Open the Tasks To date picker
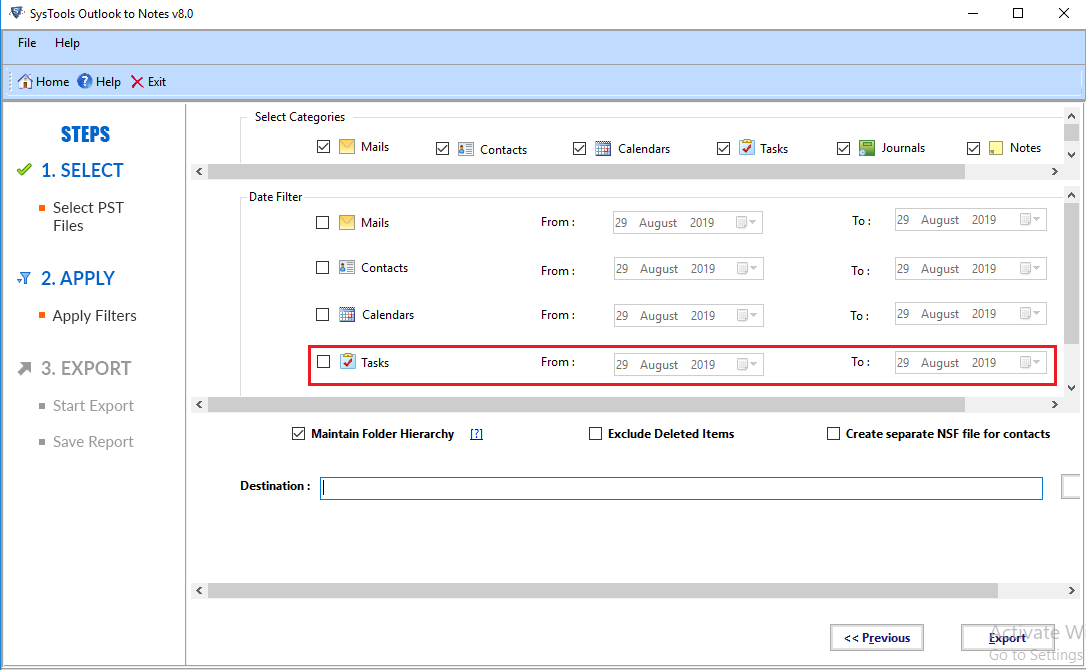Image resolution: width=1086 pixels, height=670 pixels. pos(1031,362)
